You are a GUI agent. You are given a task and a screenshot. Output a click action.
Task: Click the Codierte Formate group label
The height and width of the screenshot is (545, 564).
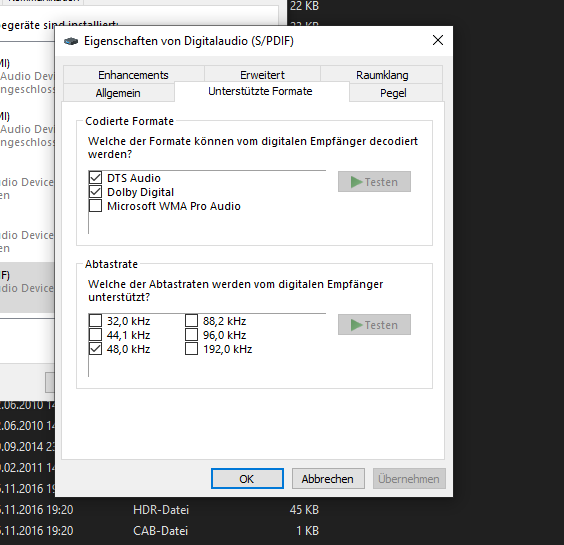[129, 121]
